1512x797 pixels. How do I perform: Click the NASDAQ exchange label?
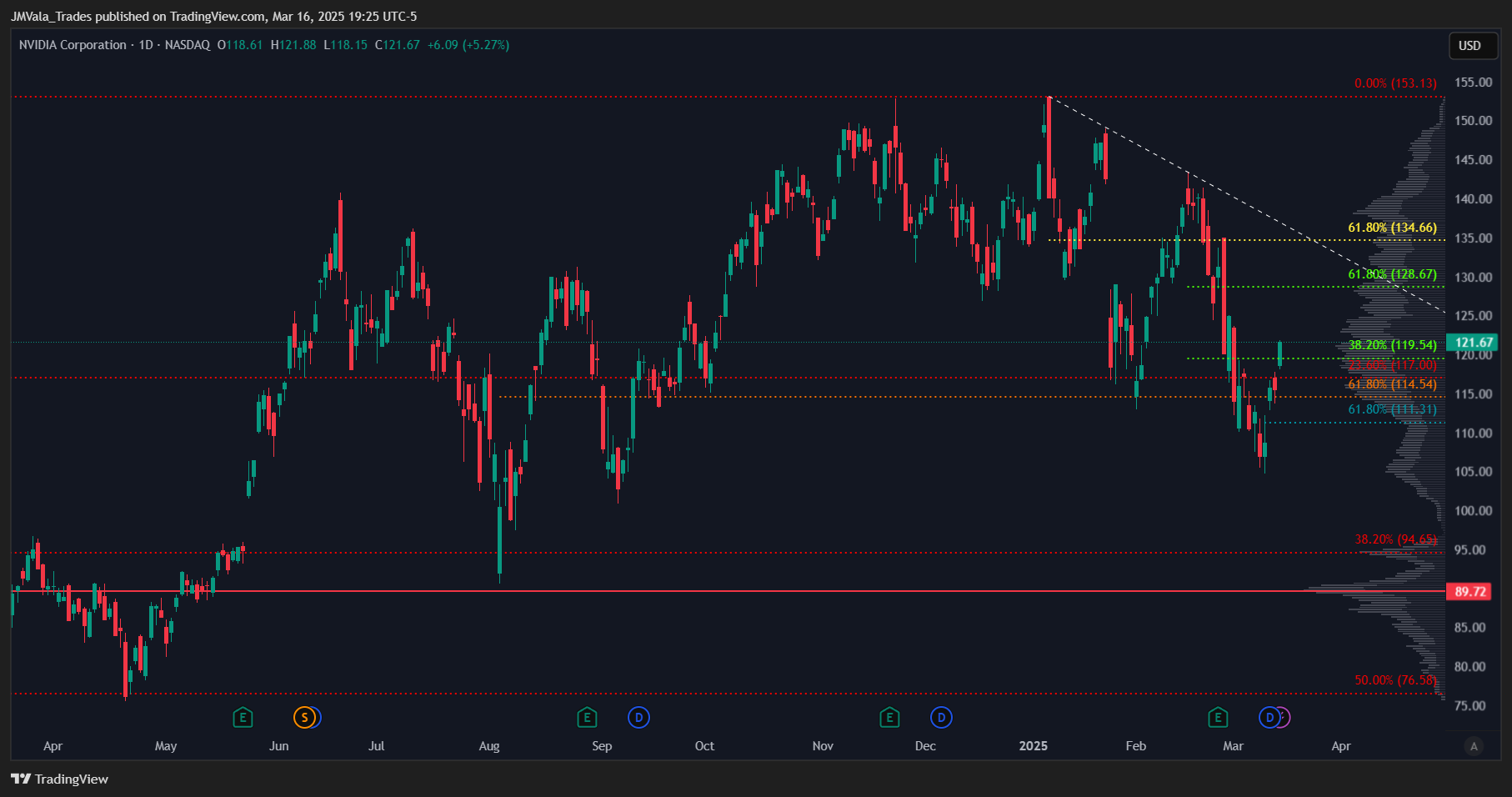click(x=188, y=45)
